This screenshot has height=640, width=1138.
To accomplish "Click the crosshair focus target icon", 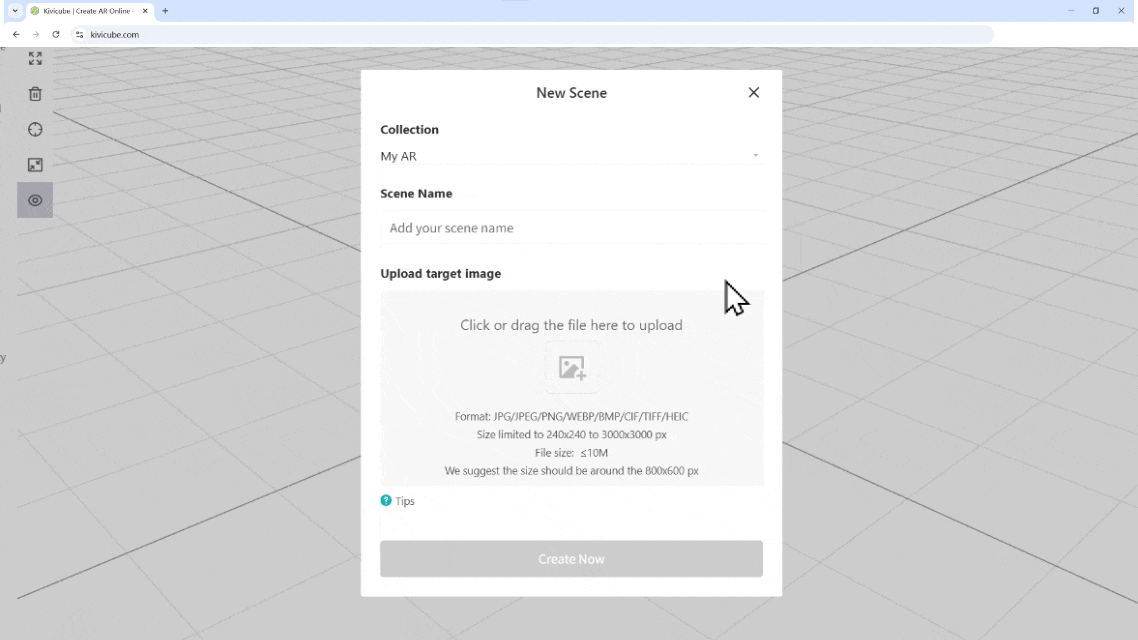I will [35, 130].
